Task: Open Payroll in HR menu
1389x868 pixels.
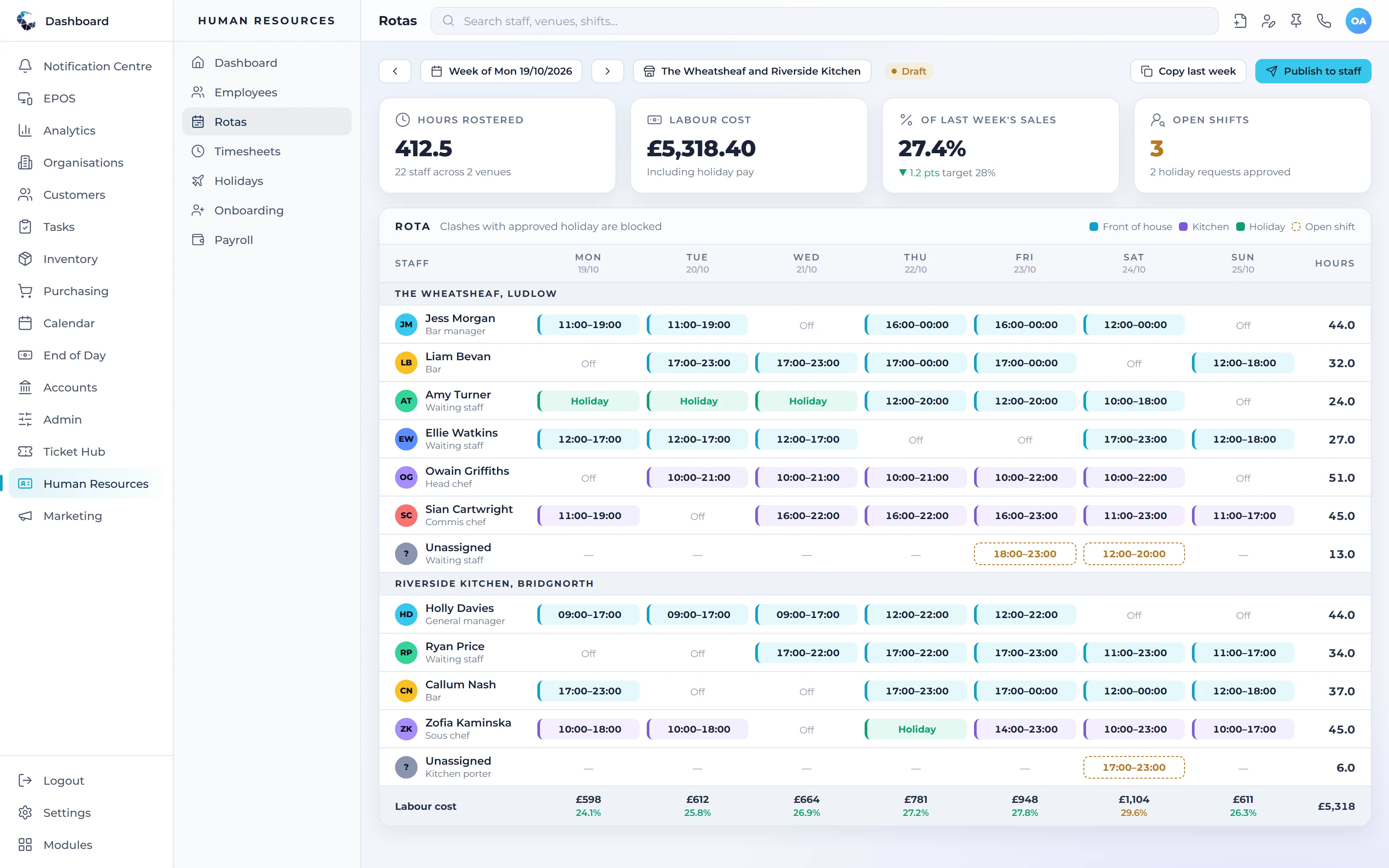Action: pos(267,240)
